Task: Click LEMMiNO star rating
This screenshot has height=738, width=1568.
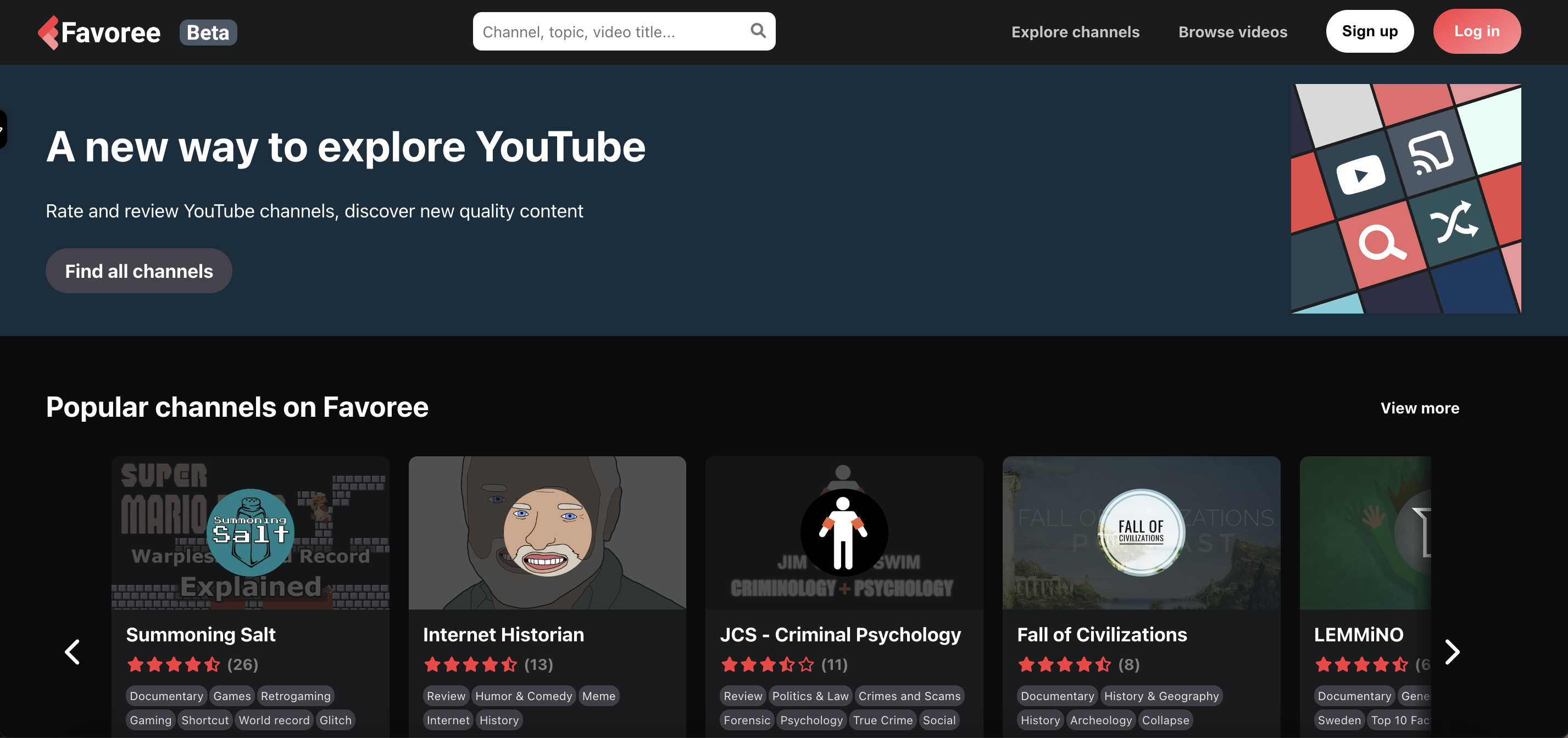Action: pos(1361,664)
